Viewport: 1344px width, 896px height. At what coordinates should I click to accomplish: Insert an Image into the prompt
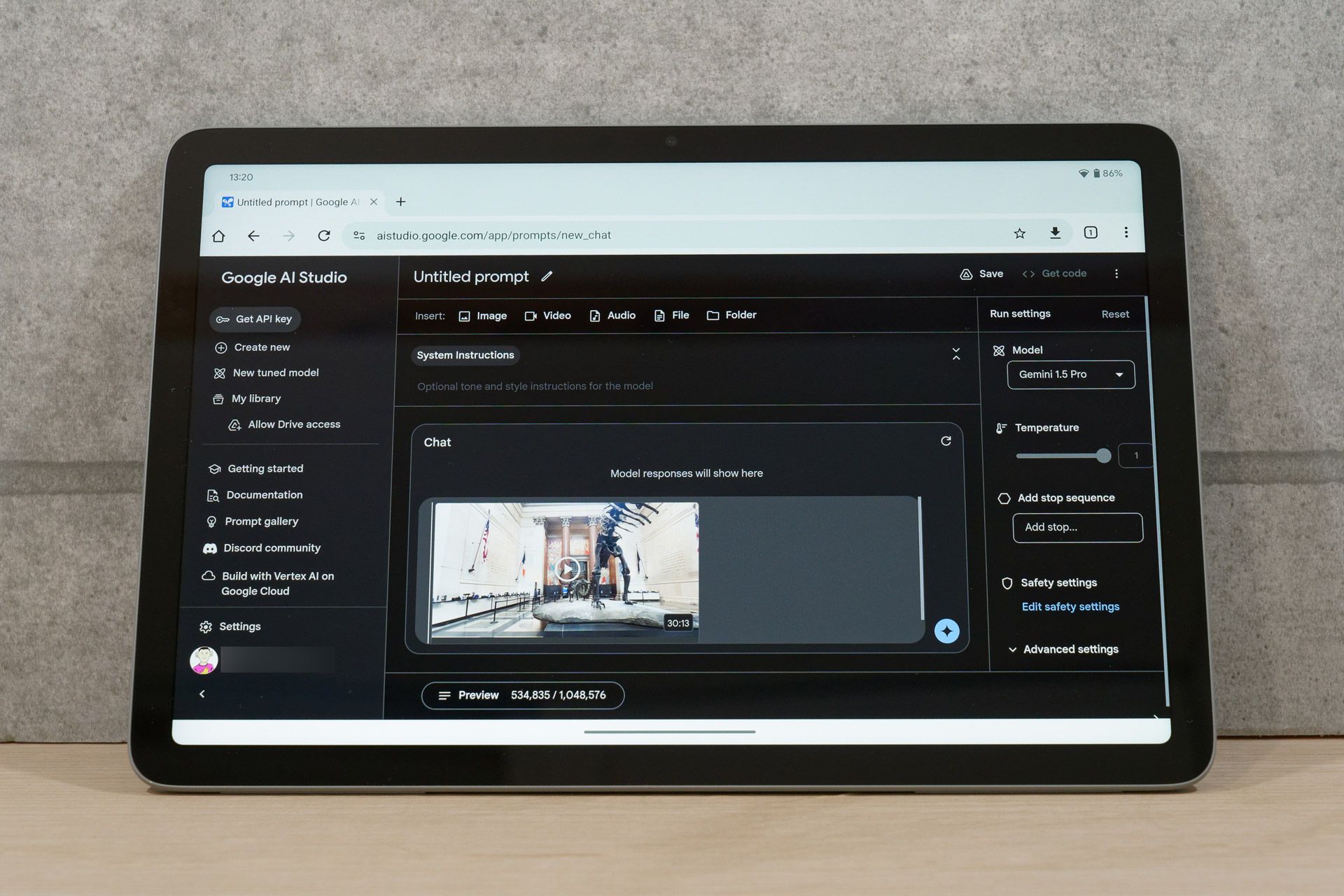click(482, 316)
